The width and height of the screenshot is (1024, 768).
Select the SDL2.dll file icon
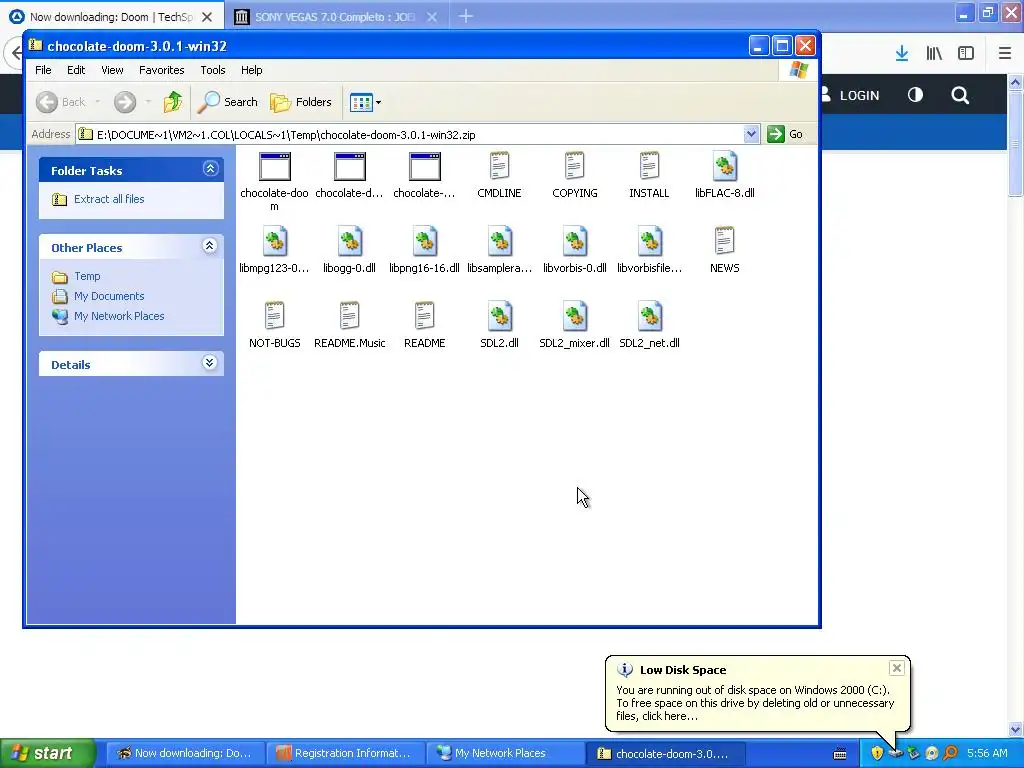500,316
